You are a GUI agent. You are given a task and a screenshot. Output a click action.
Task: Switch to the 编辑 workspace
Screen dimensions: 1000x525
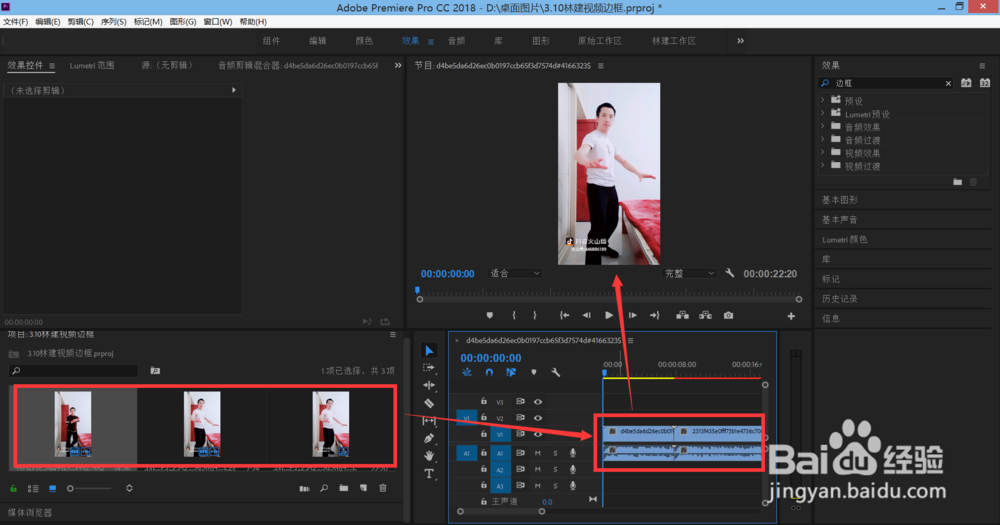[x=318, y=41]
